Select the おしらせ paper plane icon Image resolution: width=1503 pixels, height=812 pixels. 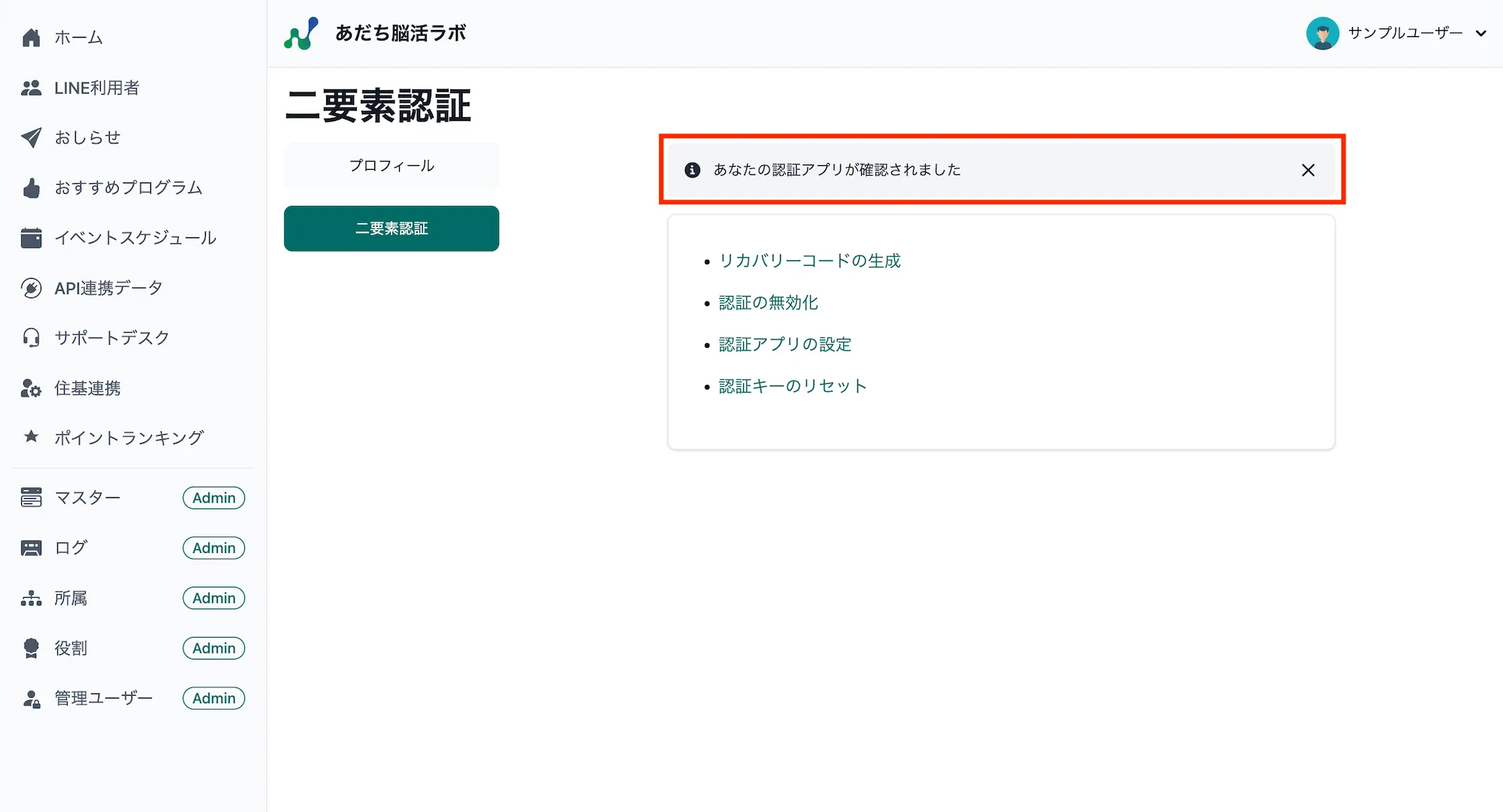click(31, 137)
